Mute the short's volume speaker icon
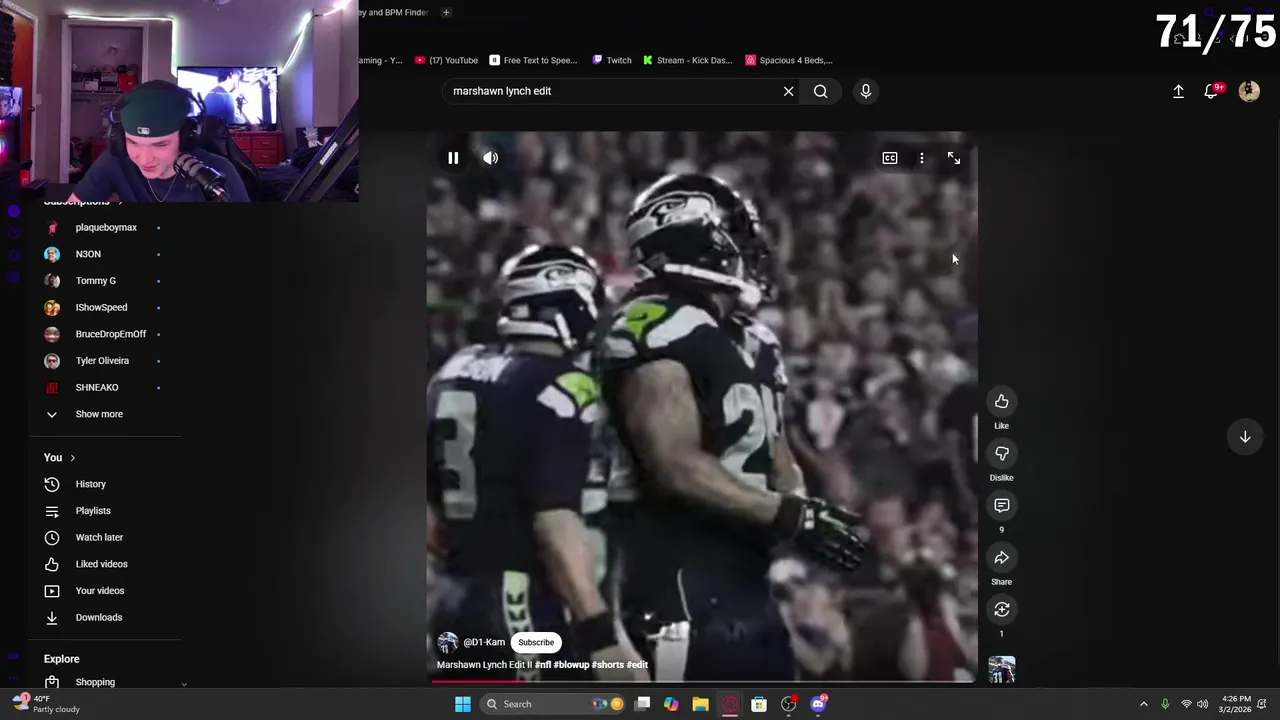1280x720 pixels. [x=490, y=158]
